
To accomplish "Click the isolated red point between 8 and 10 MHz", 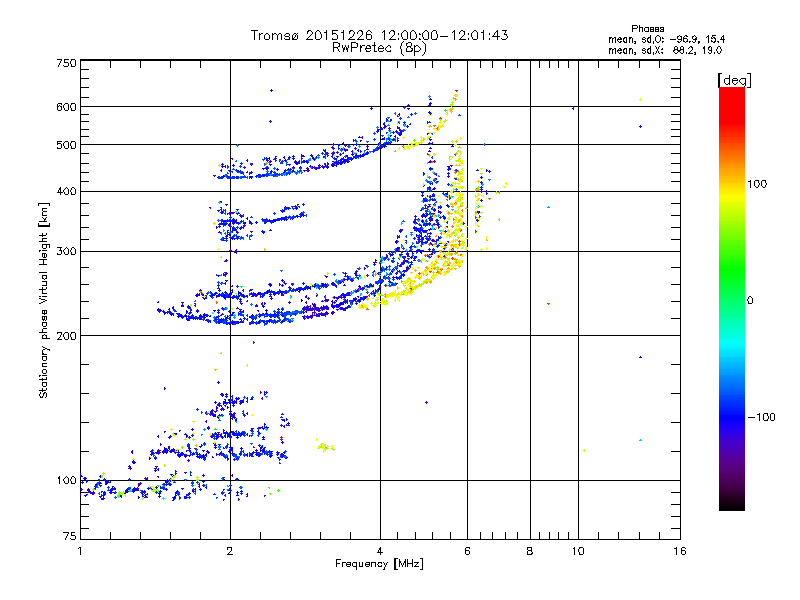I will click(x=548, y=304).
